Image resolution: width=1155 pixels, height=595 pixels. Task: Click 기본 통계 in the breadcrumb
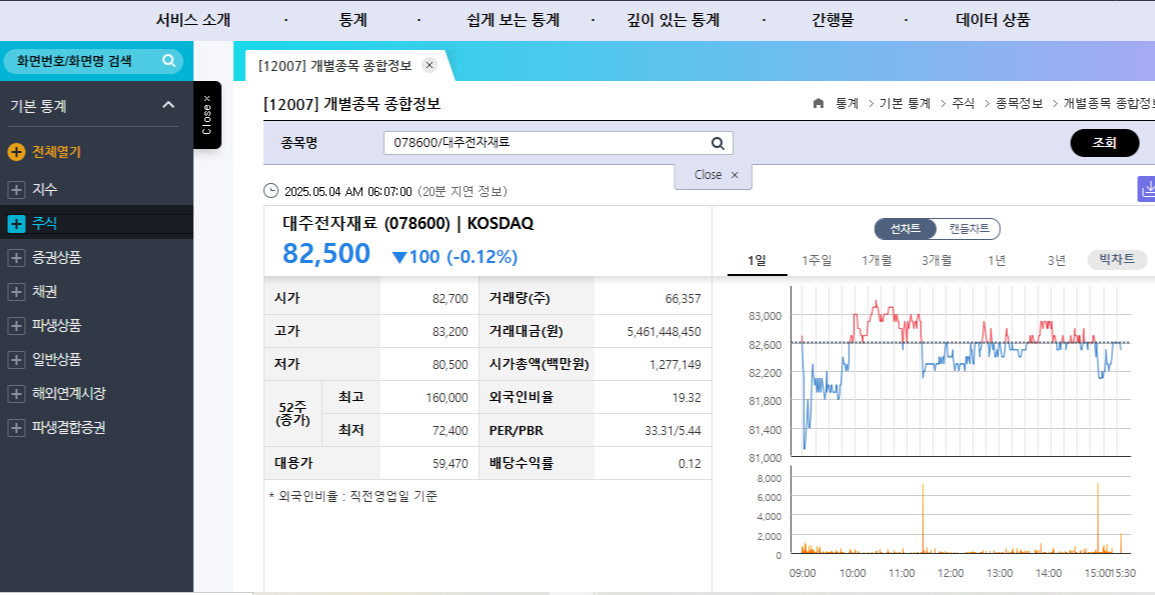905,104
